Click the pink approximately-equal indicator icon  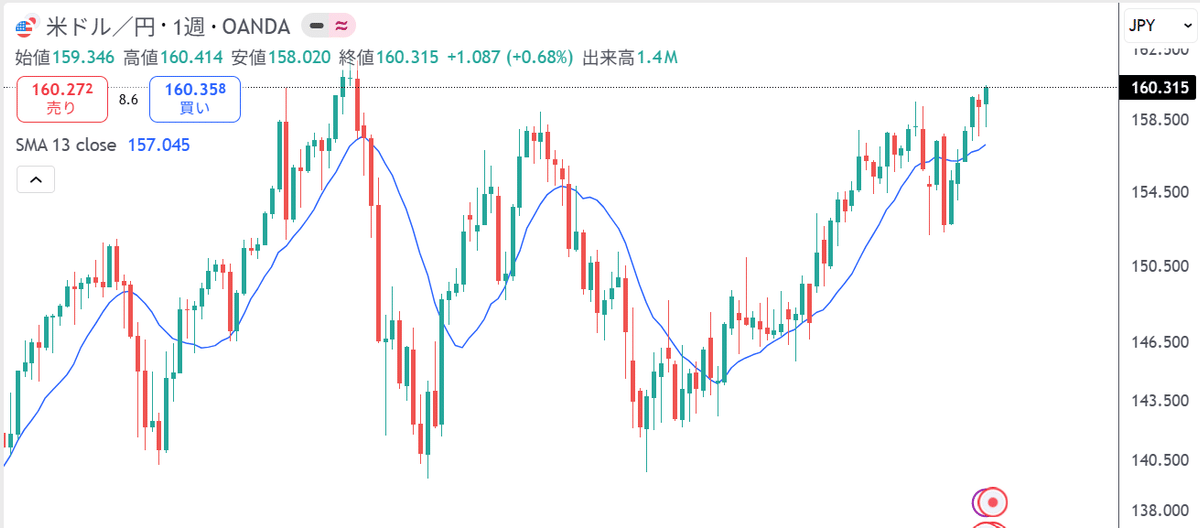point(343,26)
